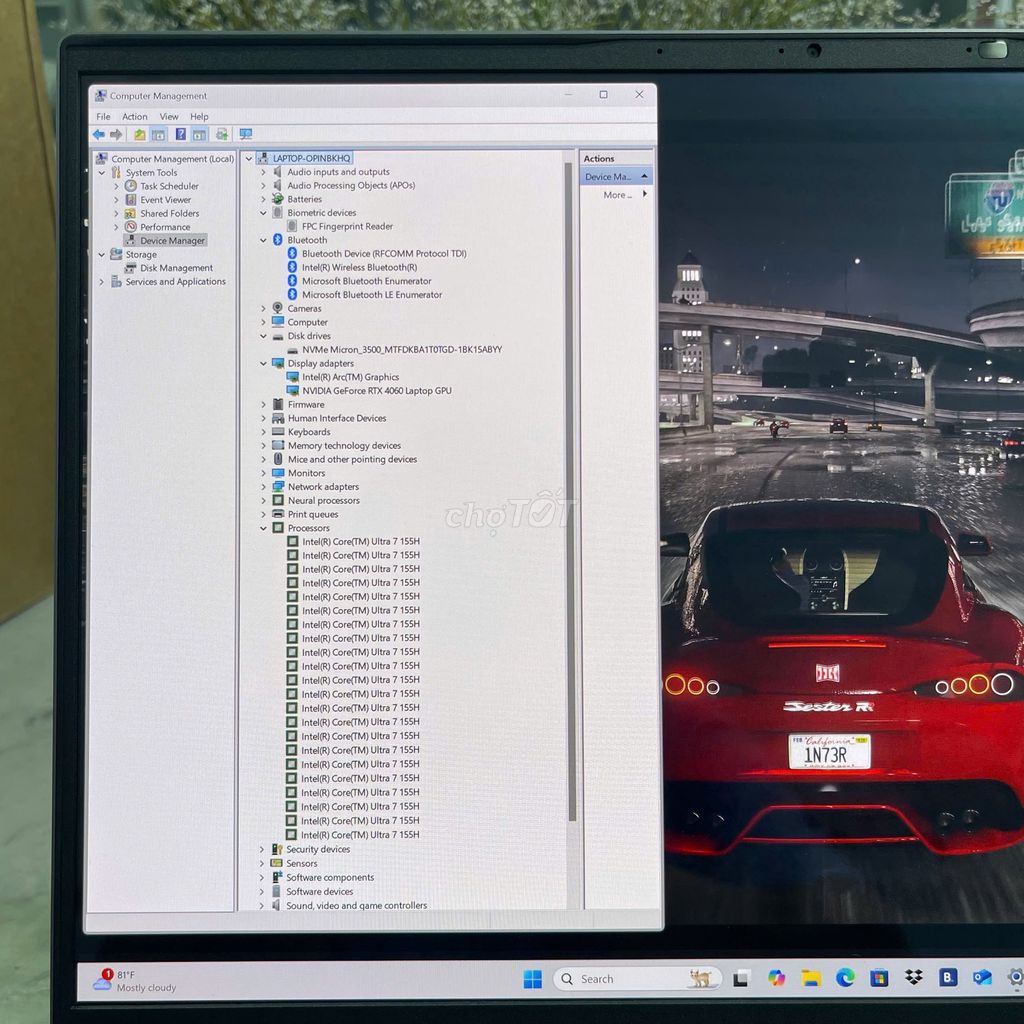Image resolution: width=1024 pixels, height=1024 pixels.
Task: Select the Disk Management icon
Action: pos(131,268)
